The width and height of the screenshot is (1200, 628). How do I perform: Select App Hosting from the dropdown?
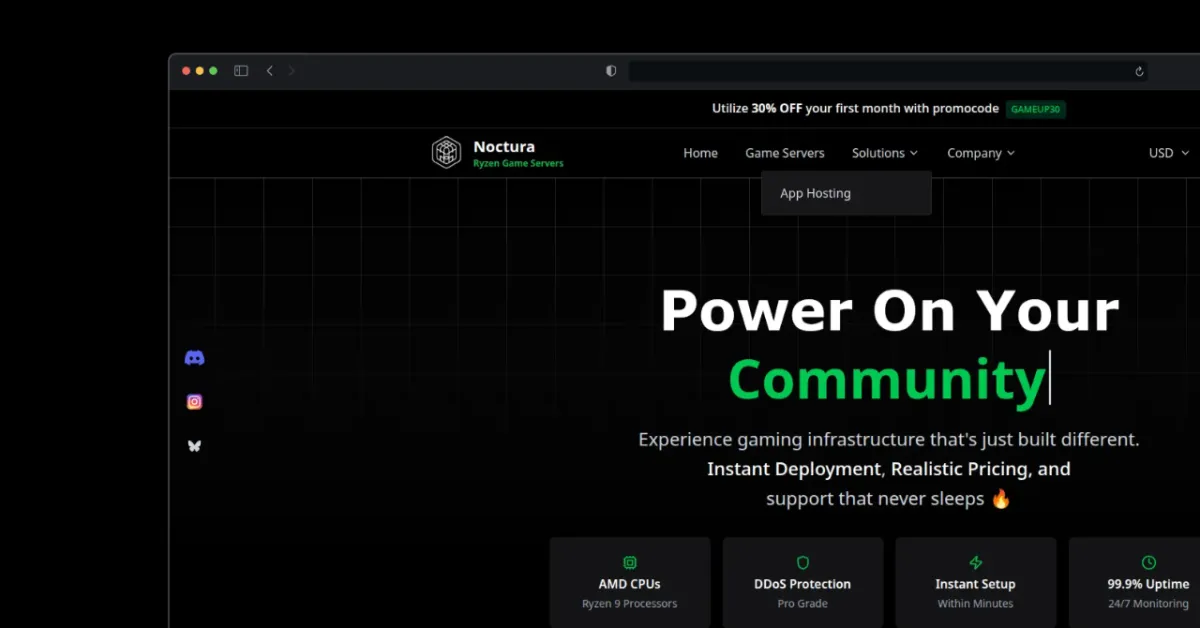point(815,193)
